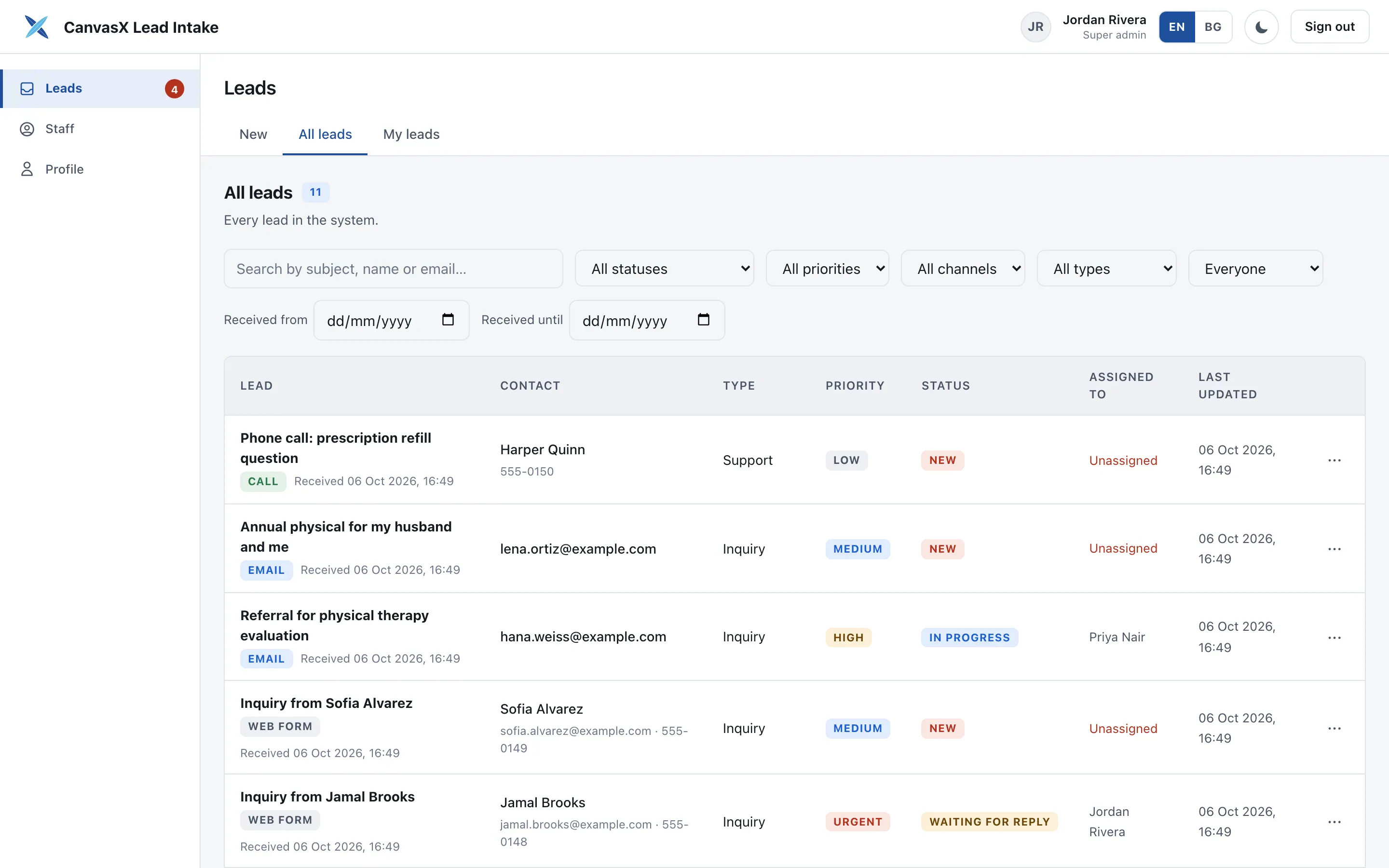Click the red 4 notification badge
Screen dimensions: 1389x868
(175, 89)
